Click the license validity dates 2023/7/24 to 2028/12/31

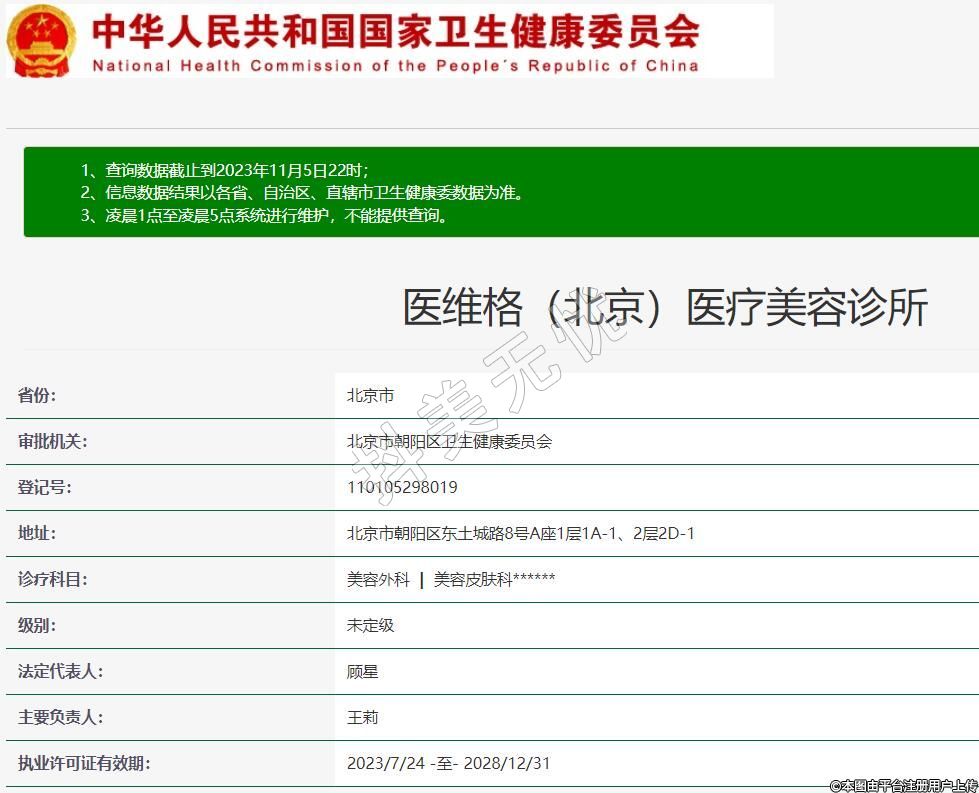(448, 763)
